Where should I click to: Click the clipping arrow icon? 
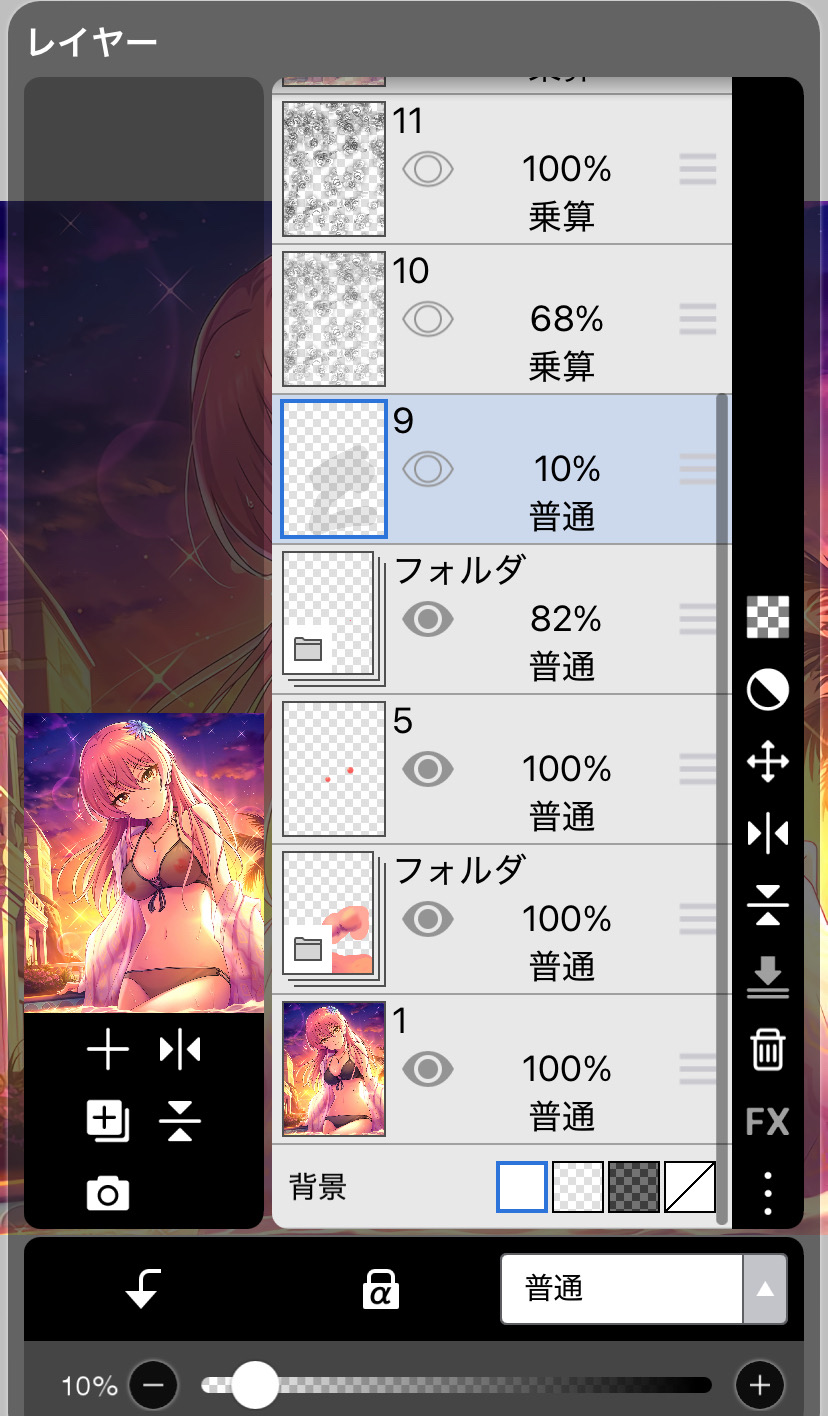coord(142,1290)
